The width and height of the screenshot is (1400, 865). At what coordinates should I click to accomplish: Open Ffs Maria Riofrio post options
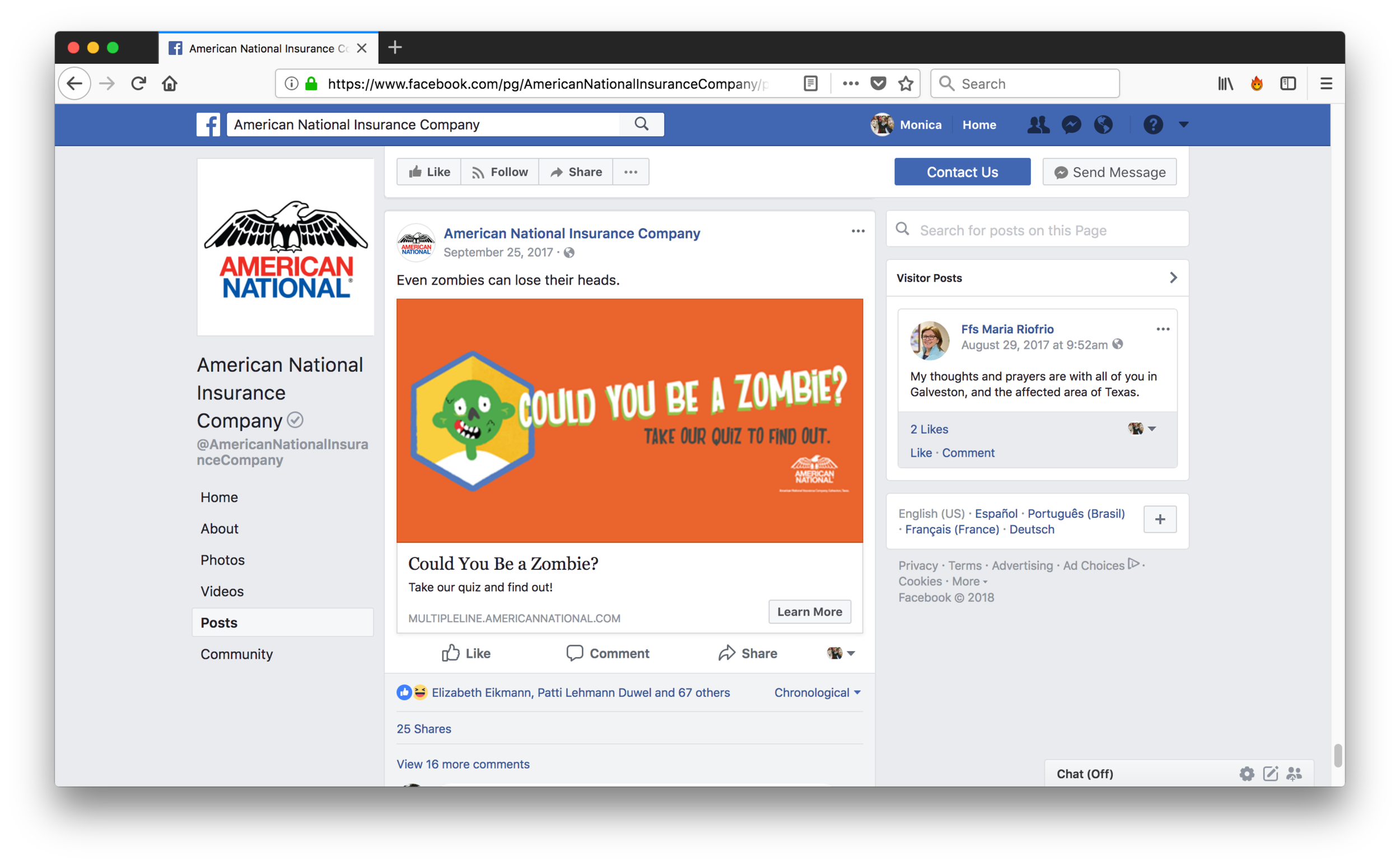[x=1162, y=329]
